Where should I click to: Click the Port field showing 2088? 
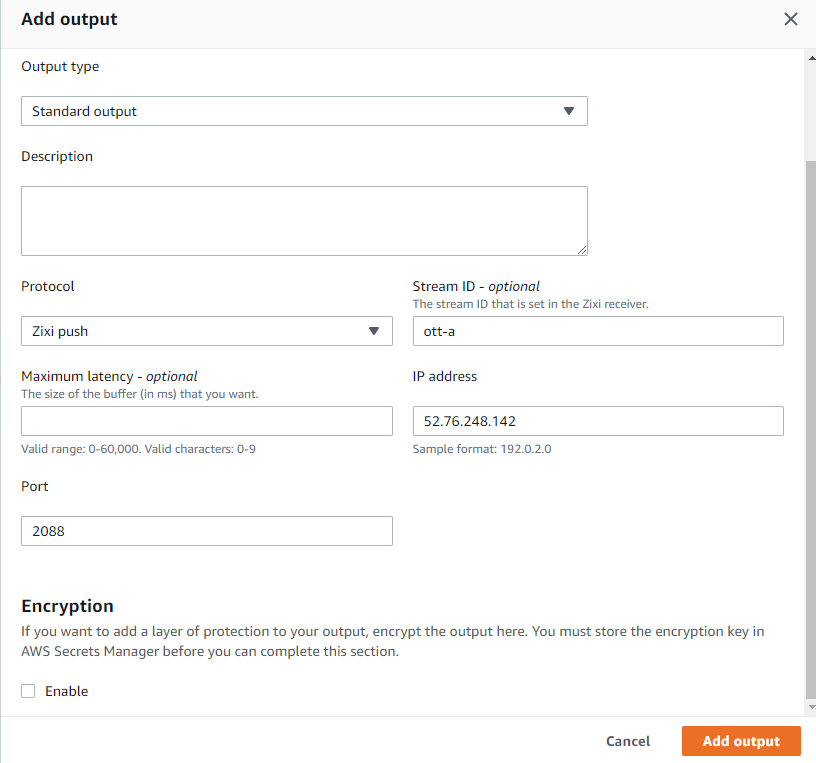click(x=206, y=531)
